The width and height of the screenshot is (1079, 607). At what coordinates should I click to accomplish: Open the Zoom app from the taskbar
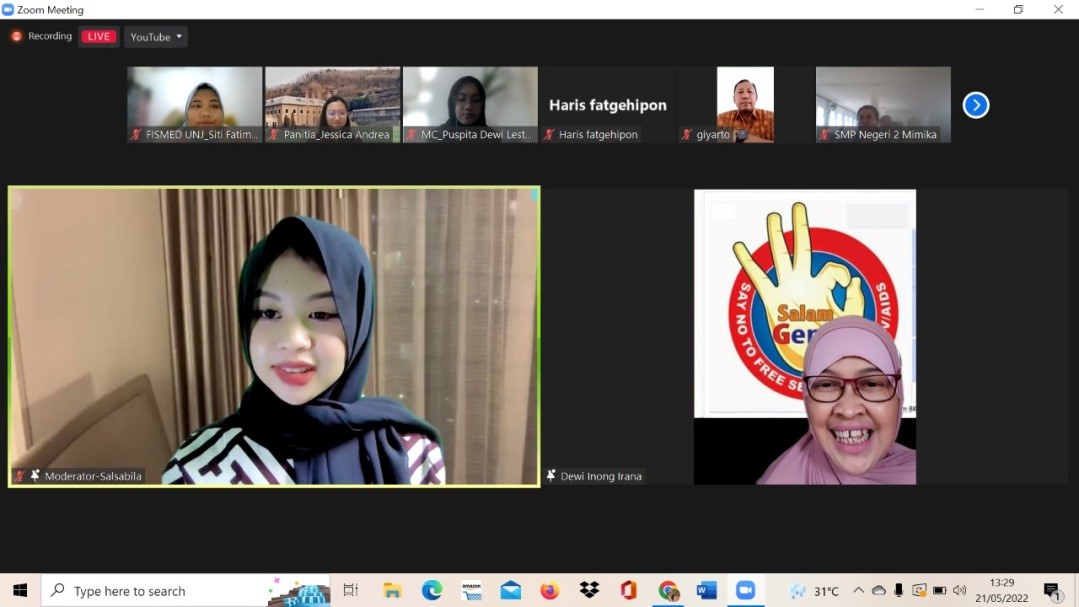point(746,590)
